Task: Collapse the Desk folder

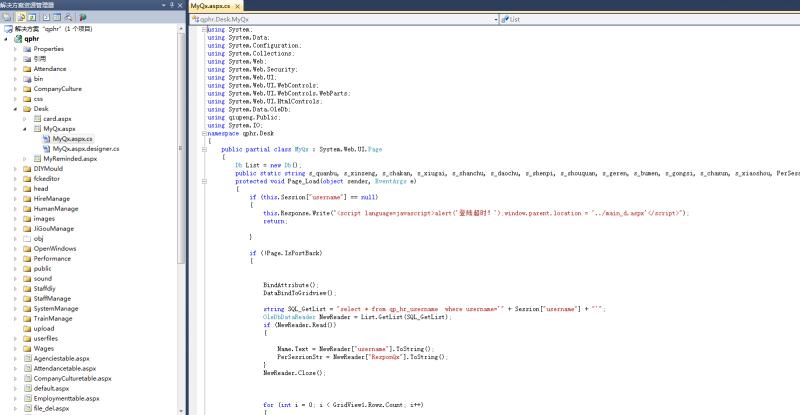Action: pos(15,109)
